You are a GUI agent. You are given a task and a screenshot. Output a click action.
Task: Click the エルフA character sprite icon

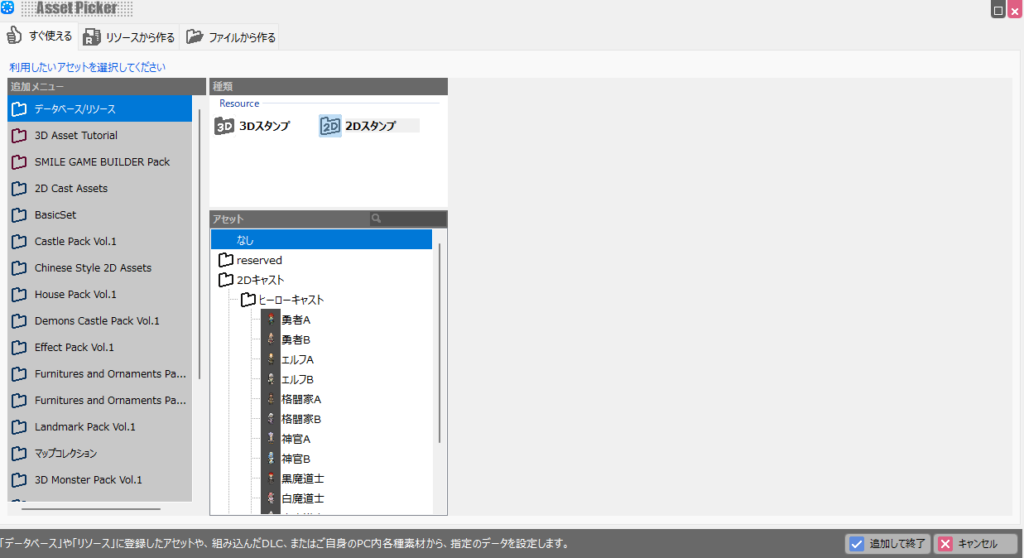pyautogui.click(x=270, y=359)
